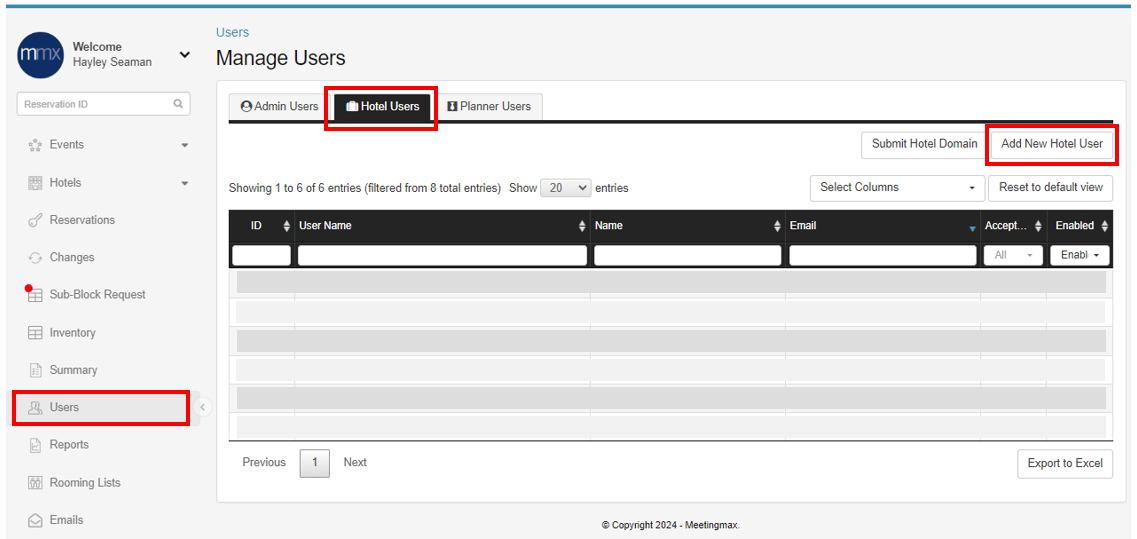
Task: Click the Reservation ID search magnifier icon
Action: pyautogui.click(x=178, y=104)
